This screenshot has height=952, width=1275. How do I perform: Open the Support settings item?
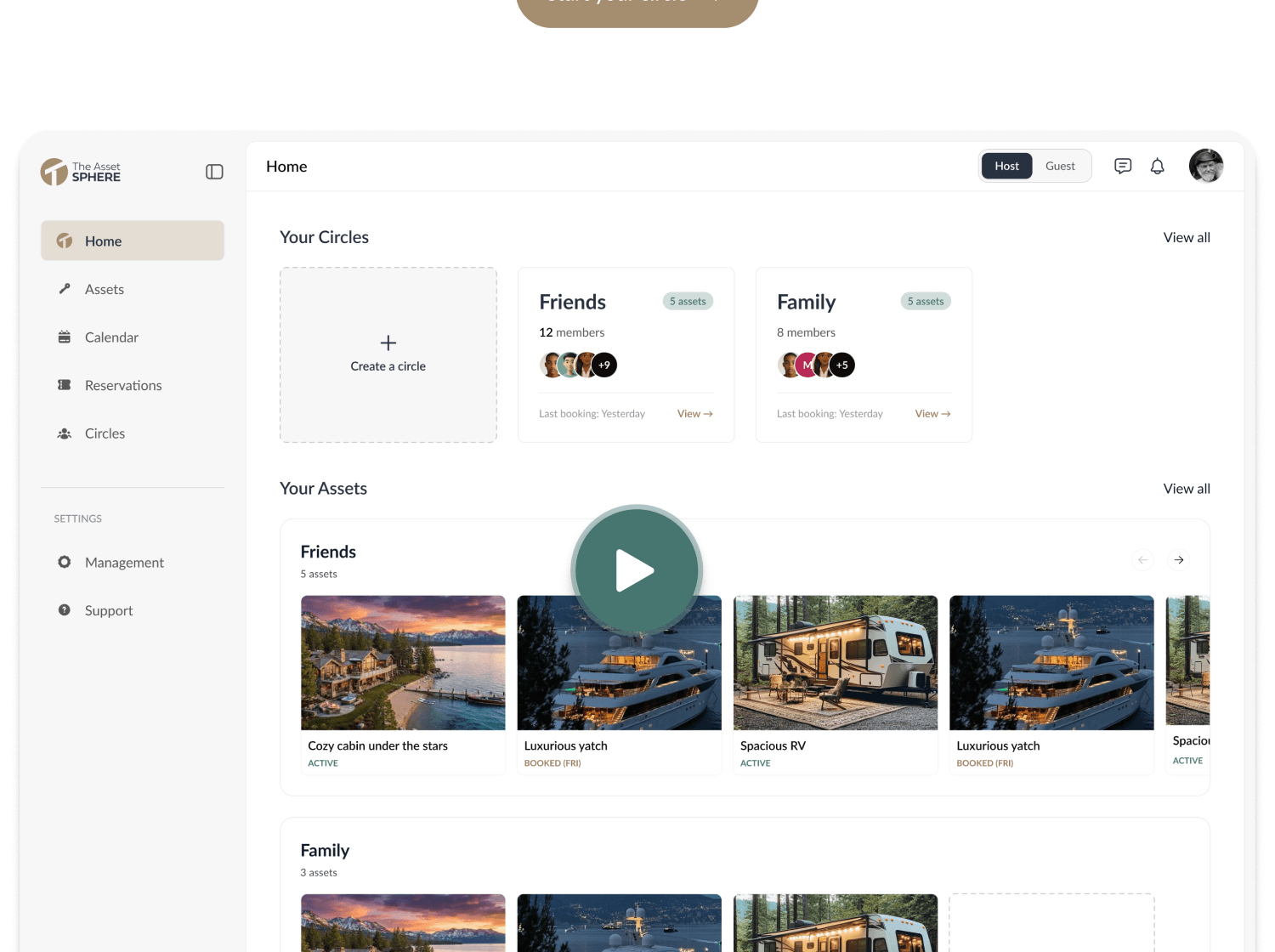point(133,610)
